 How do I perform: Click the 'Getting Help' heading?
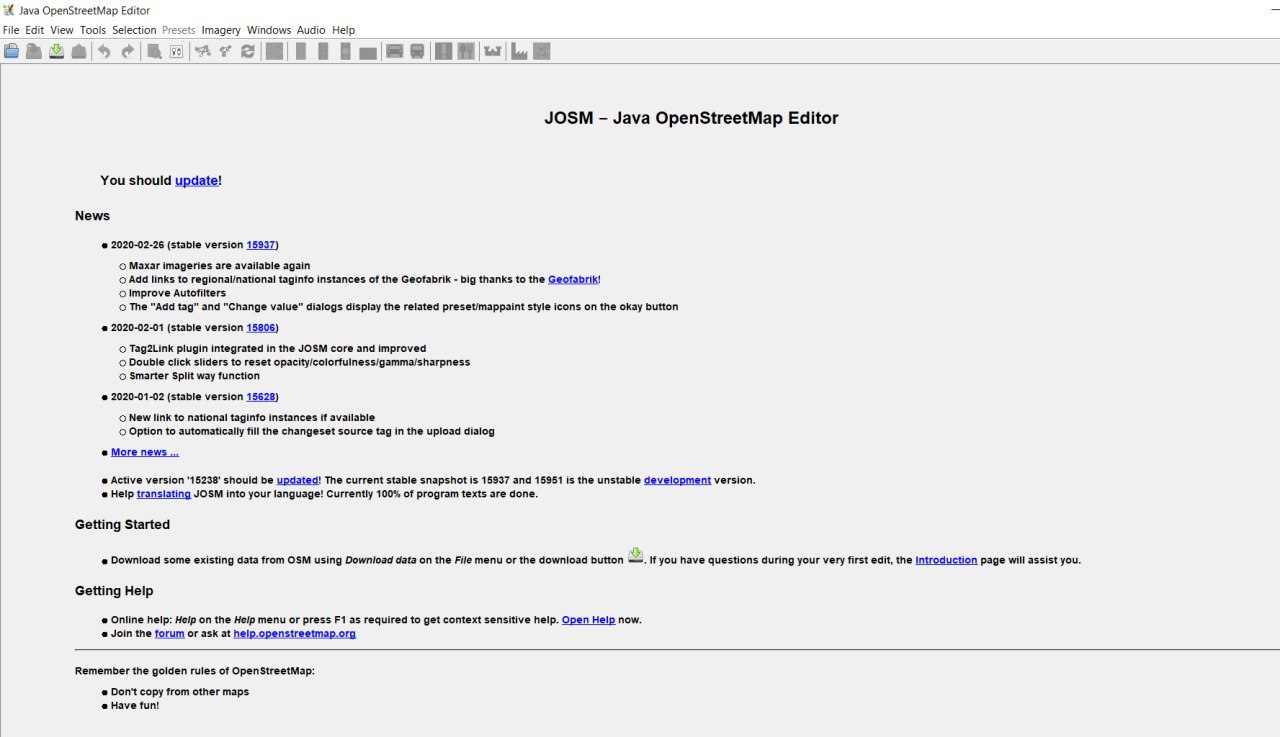pyautogui.click(x=114, y=591)
